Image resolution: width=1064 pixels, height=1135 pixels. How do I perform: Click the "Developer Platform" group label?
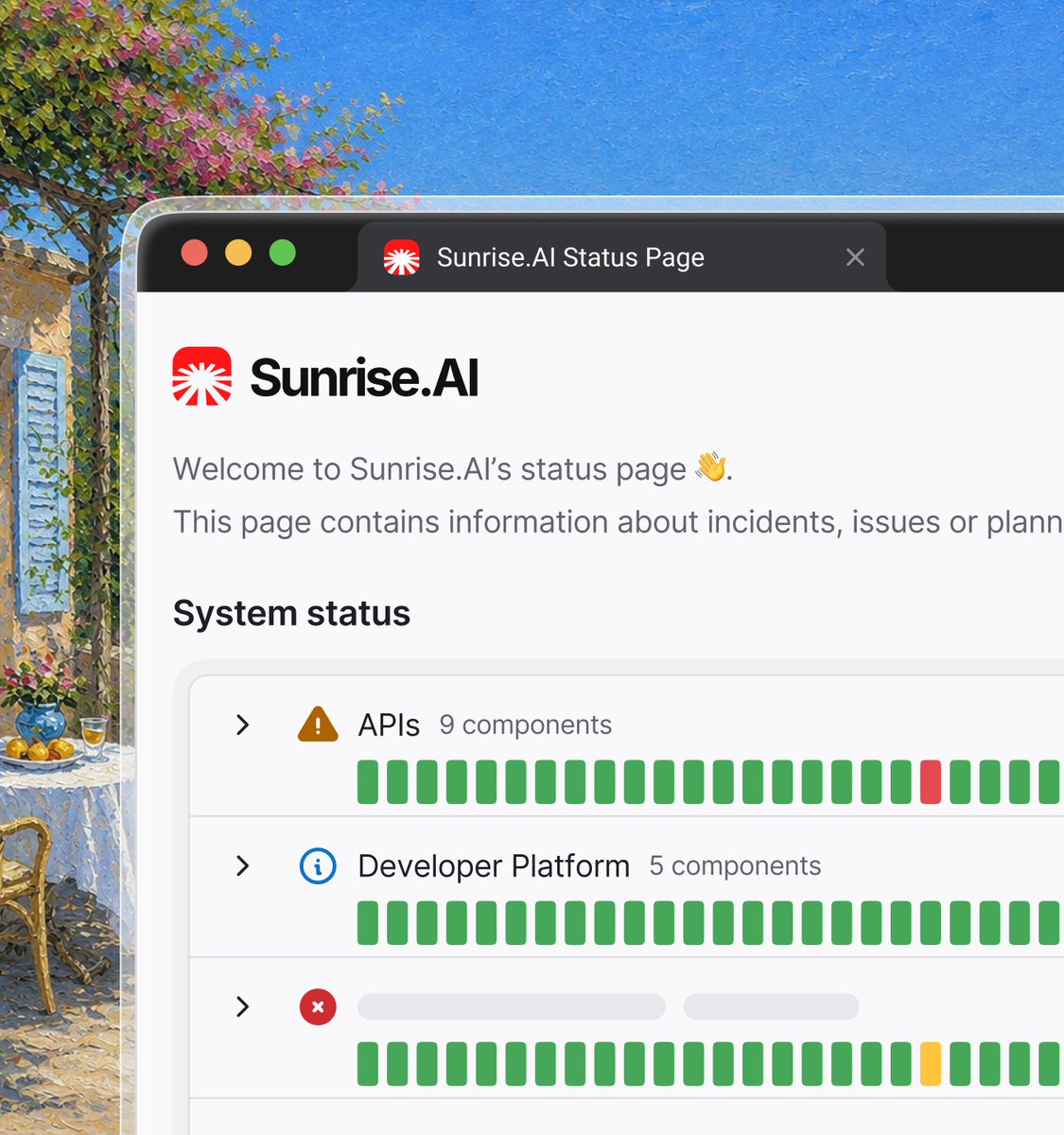(x=494, y=865)
